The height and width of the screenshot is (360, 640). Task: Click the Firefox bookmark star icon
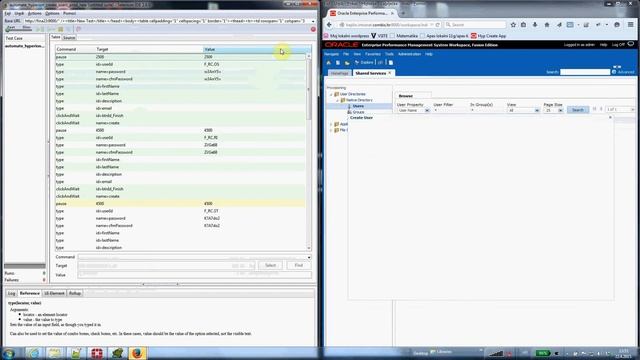[513, 25]
